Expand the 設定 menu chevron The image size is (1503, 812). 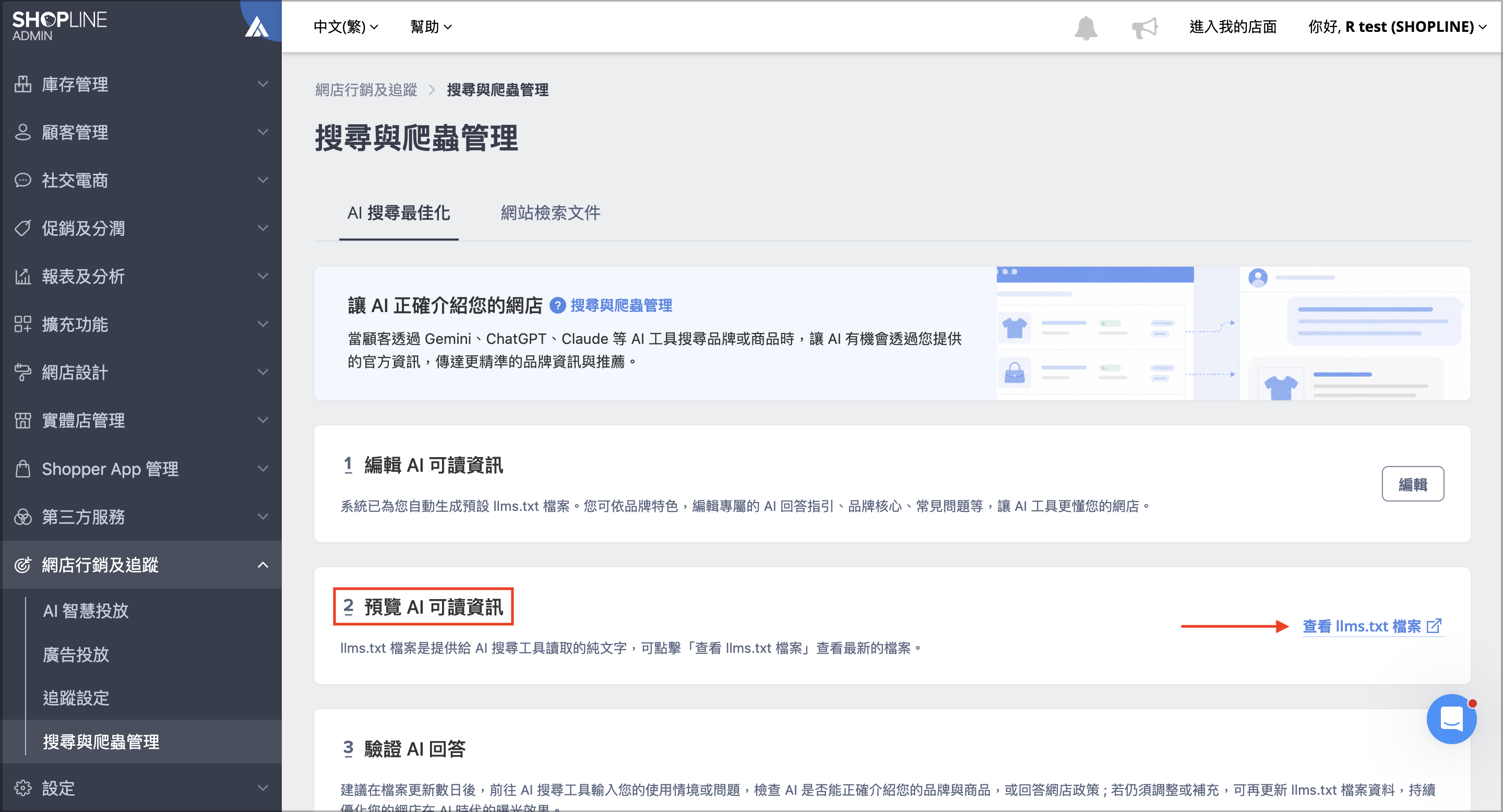[263, 787]
